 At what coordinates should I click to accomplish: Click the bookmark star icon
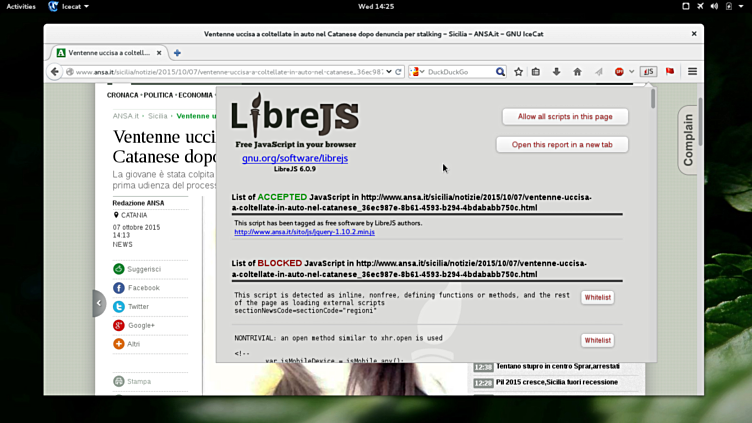coord(518,72)
